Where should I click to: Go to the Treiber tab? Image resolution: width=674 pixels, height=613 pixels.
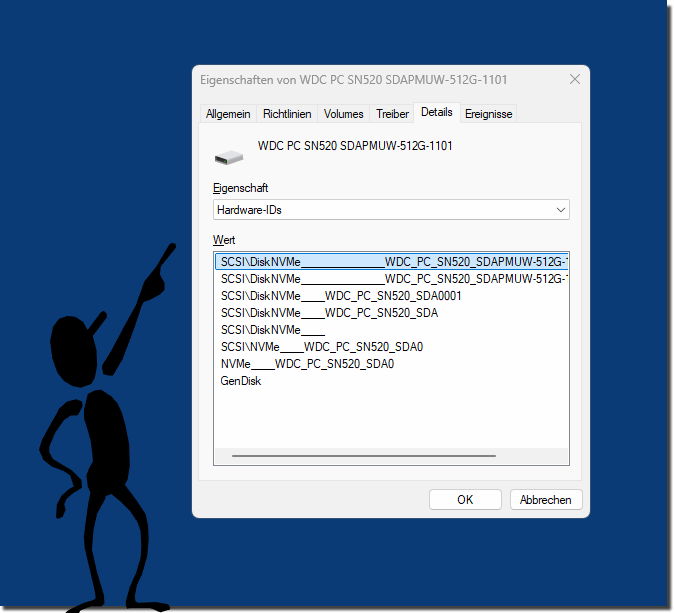tap(392, 114)
